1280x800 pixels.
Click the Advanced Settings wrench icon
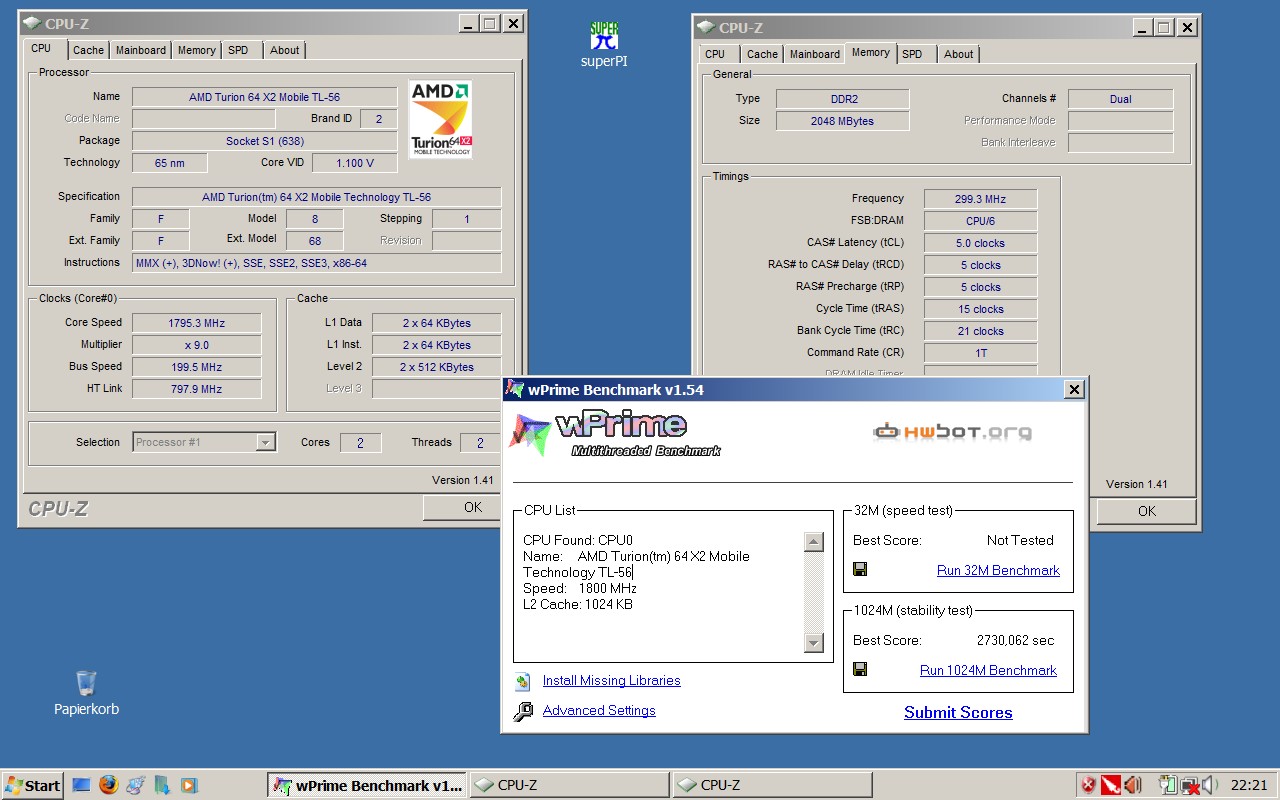(x=523, y=711)
